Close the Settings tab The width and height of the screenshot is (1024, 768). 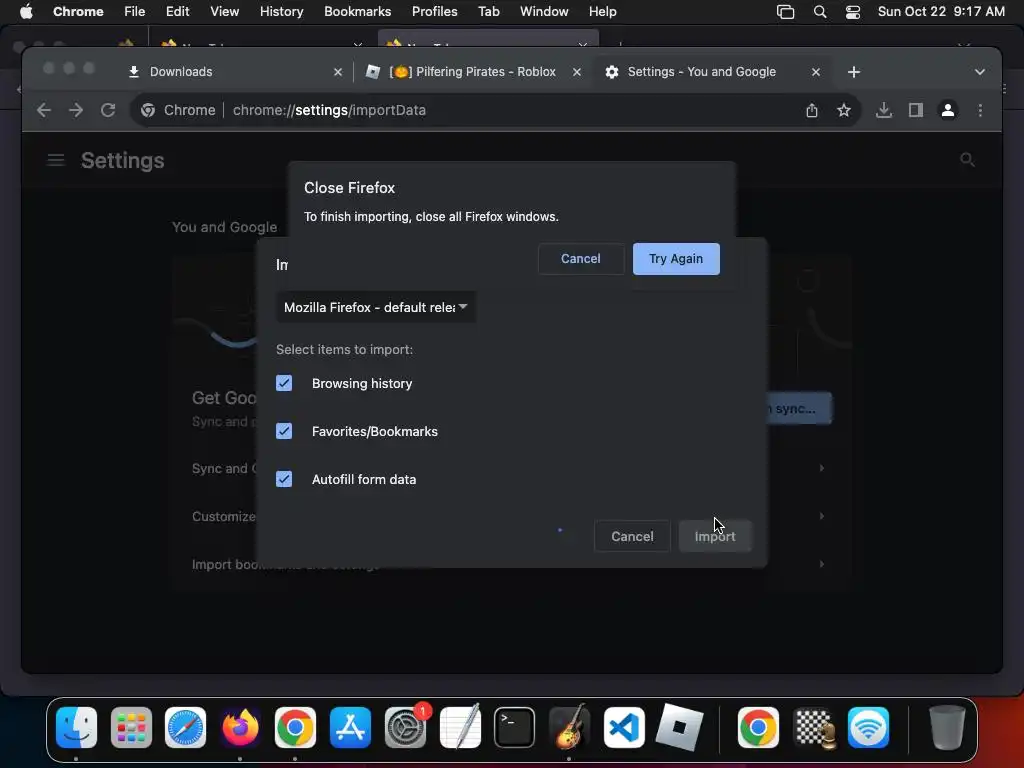point(816,72)
